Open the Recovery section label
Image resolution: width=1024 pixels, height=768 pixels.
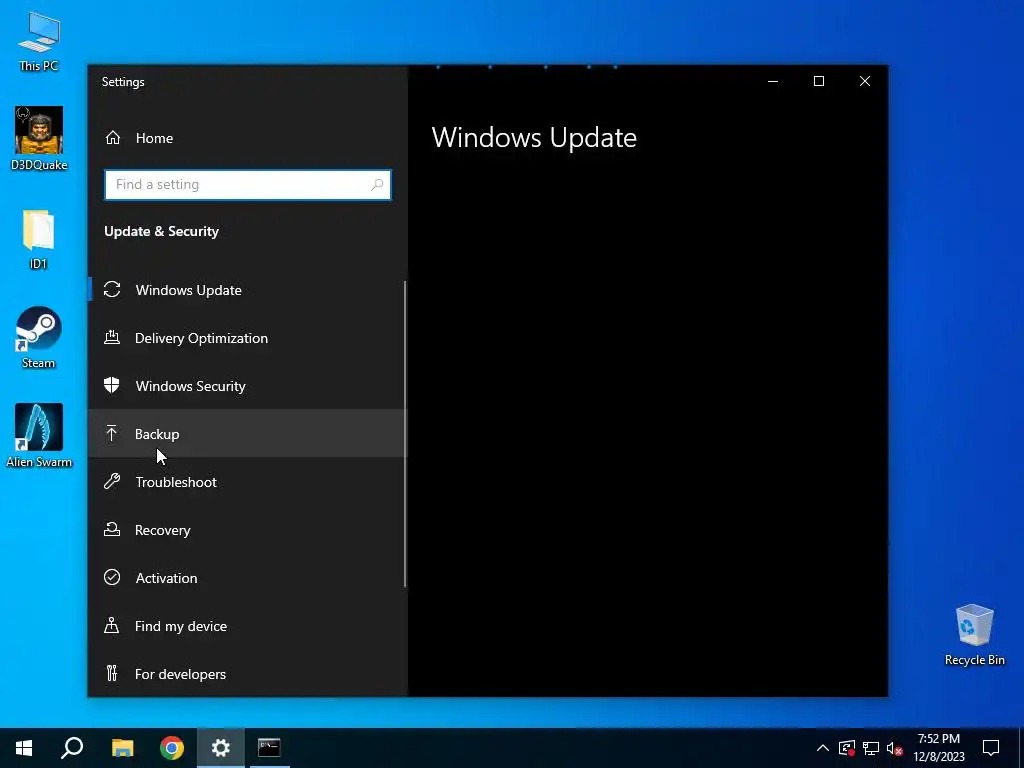click(163, 530)
